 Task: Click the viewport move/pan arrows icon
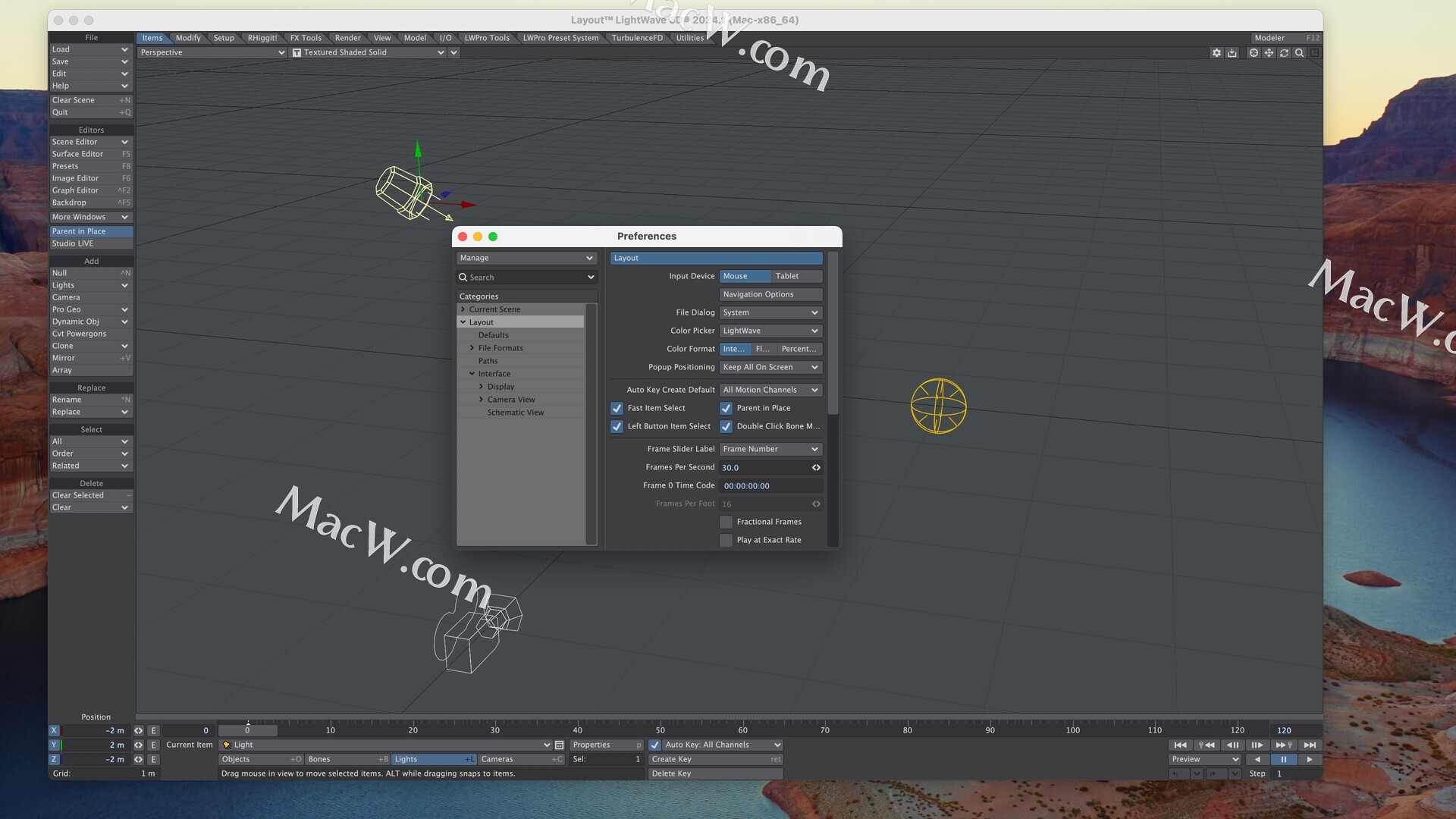coord(1269,53)
